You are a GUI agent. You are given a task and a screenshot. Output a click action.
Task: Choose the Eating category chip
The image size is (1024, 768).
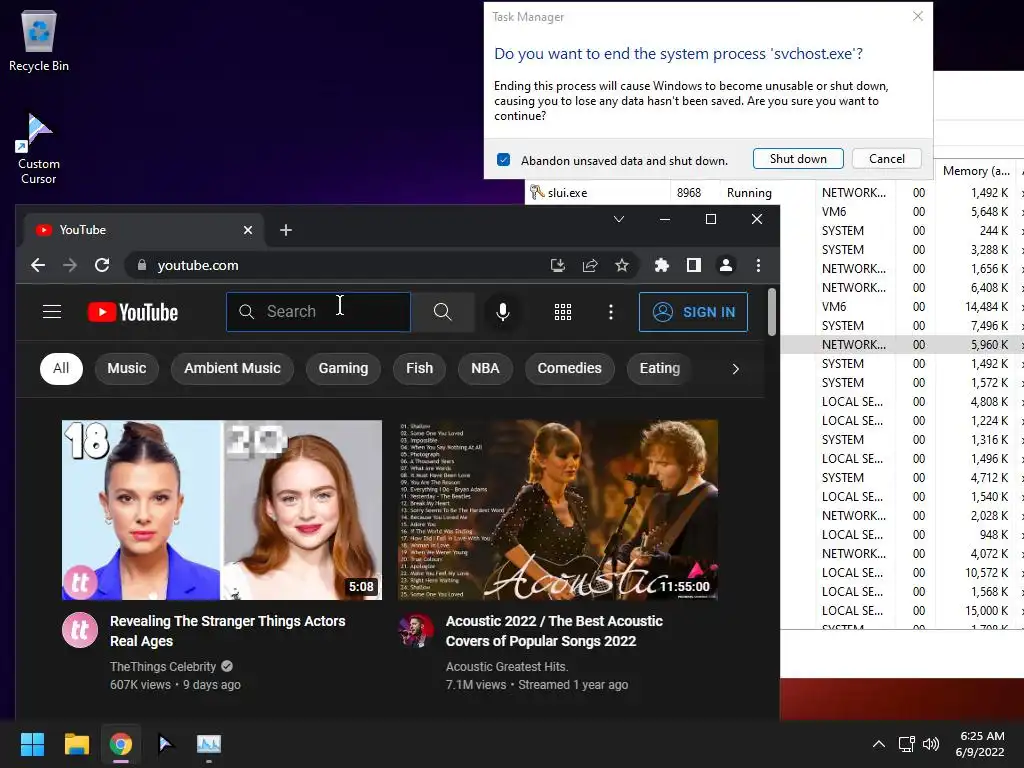click(660, 368)
